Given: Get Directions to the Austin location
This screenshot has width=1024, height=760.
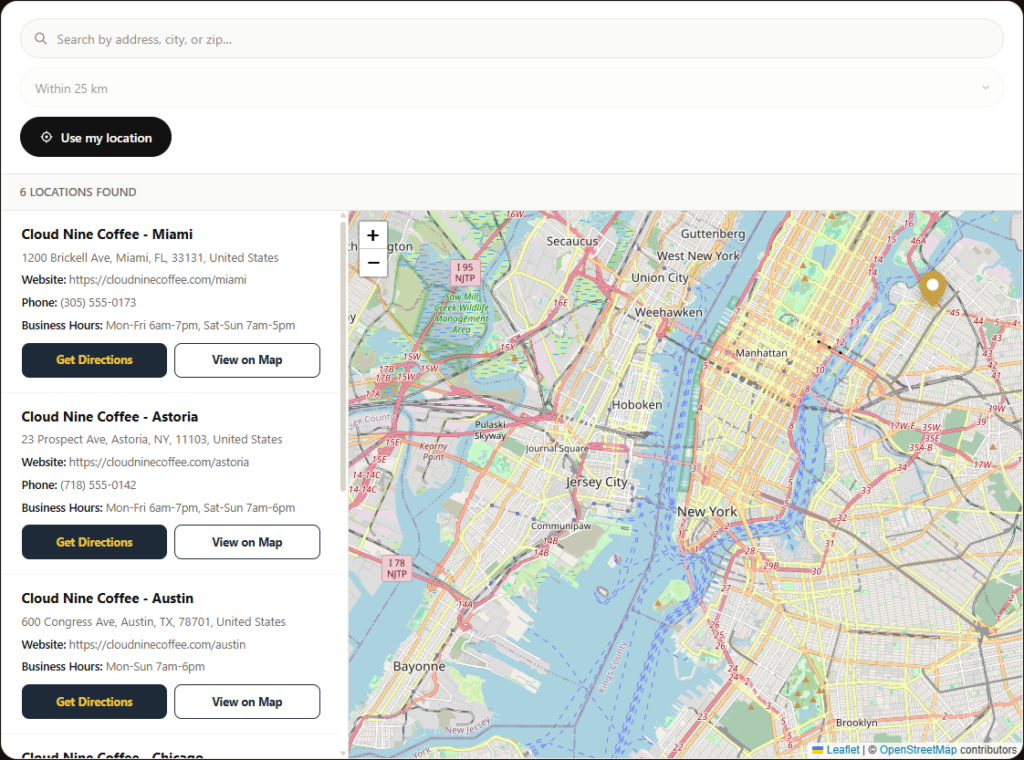Looking at the screenshot, I should [x=94, y=702].
